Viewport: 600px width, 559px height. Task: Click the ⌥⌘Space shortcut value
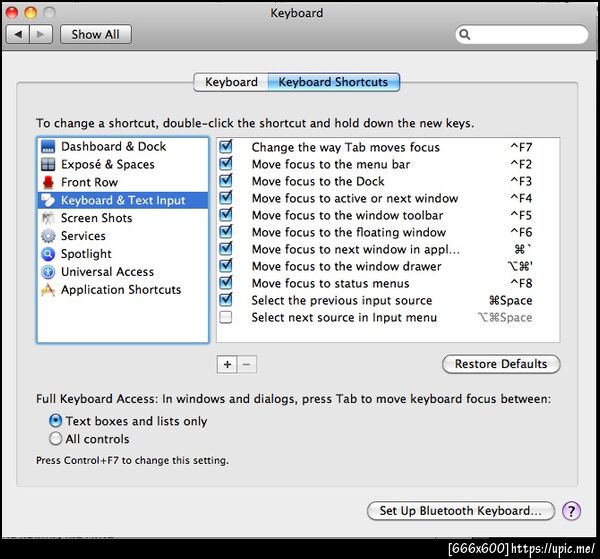pyautogui.click(x=505, y=318)
